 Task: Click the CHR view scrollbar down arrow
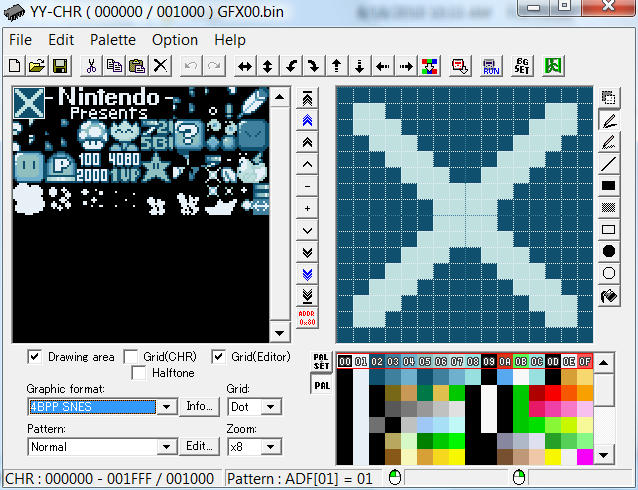tap(280, 333)
